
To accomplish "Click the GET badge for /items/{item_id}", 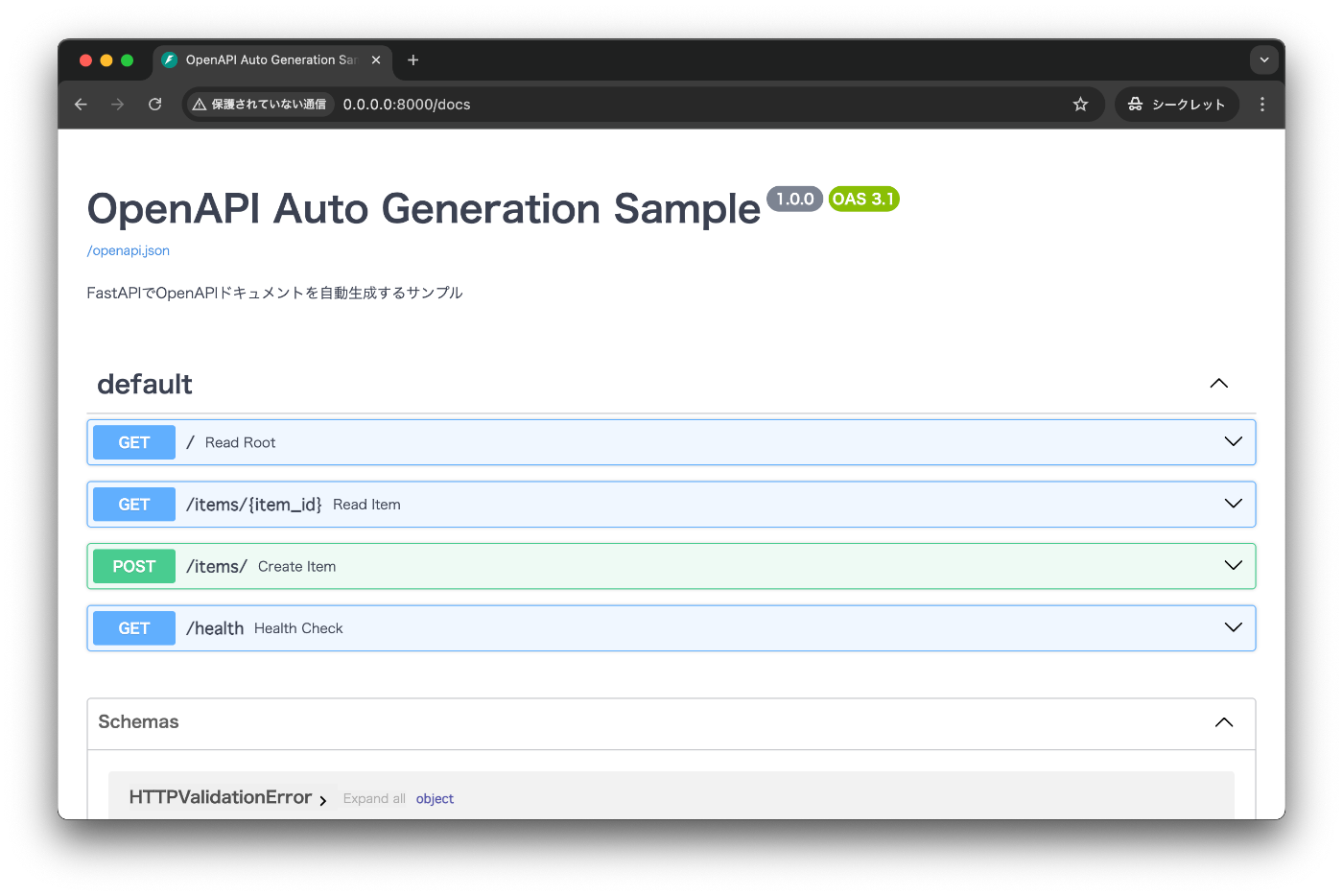I will [134, 505].
